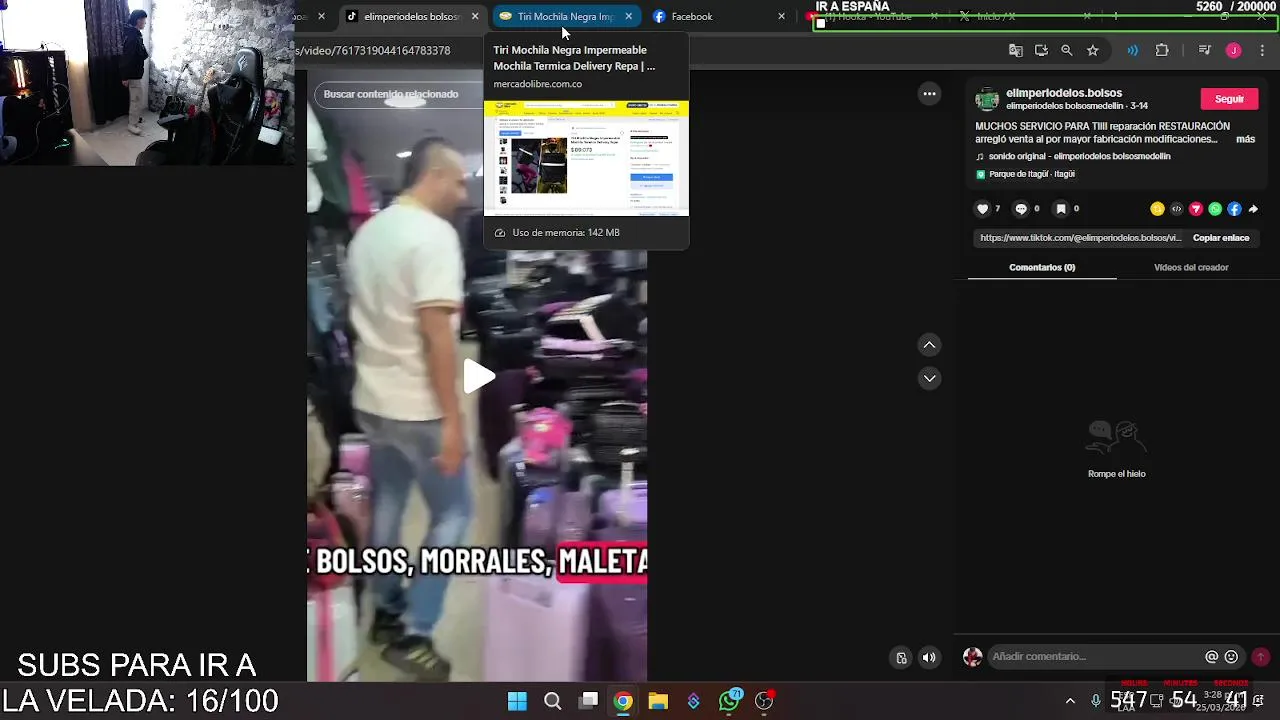Send to friends via red paper-plane icon
The image size is (1280, 720).
pos(1196,209)
